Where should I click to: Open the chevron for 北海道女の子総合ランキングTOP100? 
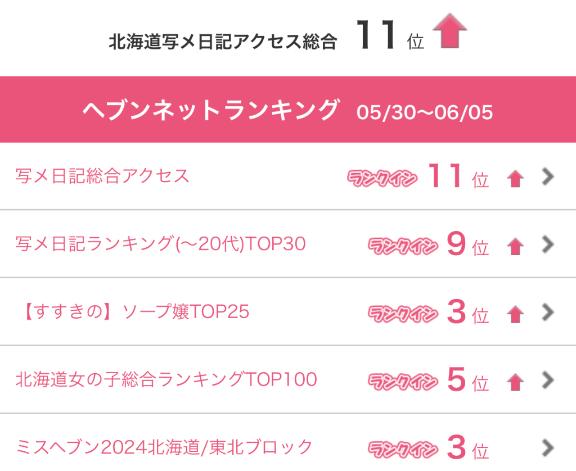point(548,380)
